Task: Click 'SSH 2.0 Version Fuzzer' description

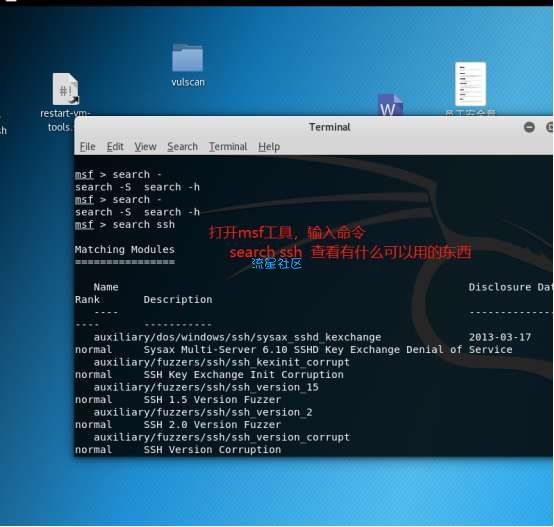Action: [x=212, y=425]
